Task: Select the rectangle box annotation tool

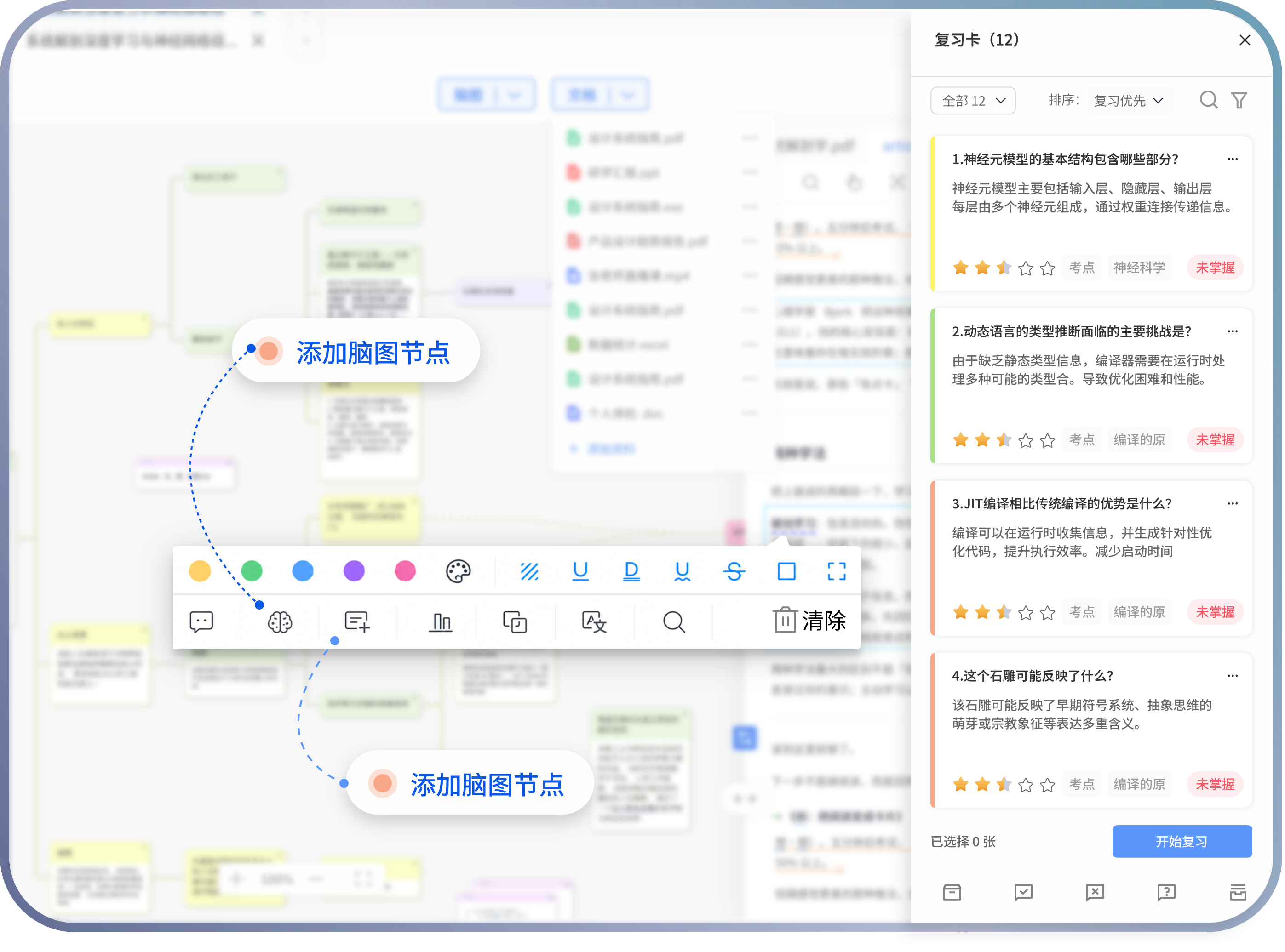Action: [786, 572]
